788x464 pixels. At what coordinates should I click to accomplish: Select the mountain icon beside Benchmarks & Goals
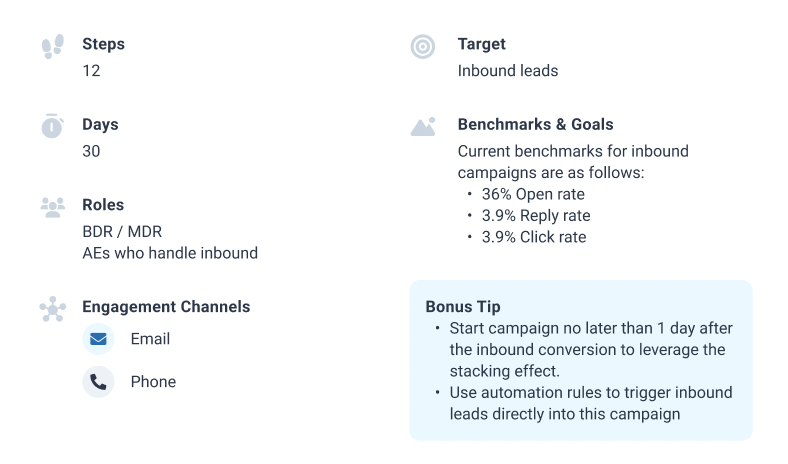click(x=423, y=127)
